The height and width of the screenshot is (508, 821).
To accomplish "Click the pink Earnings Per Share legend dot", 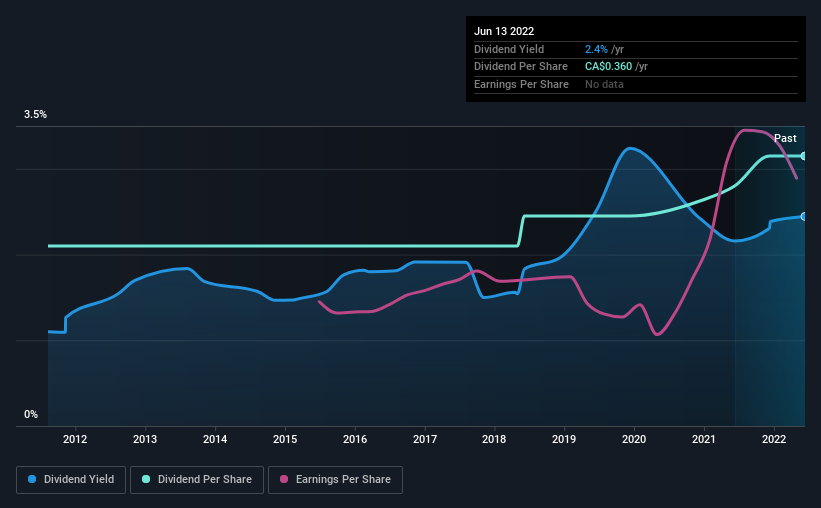I will [284, 479].
